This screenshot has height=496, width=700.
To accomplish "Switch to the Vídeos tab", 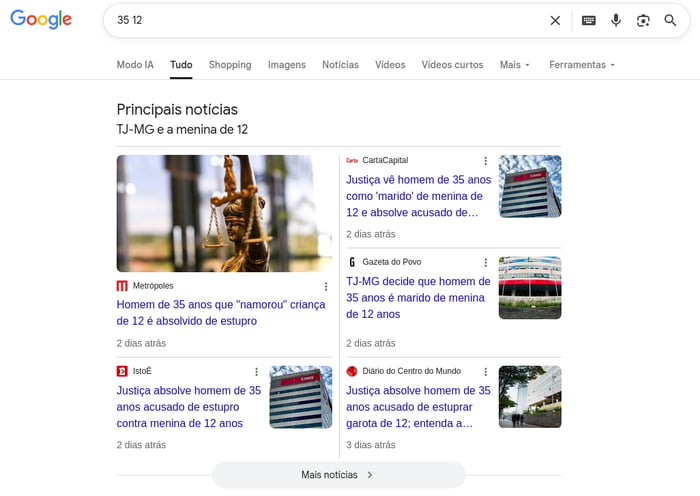I will pyautogui.click(x=390, y=65).
